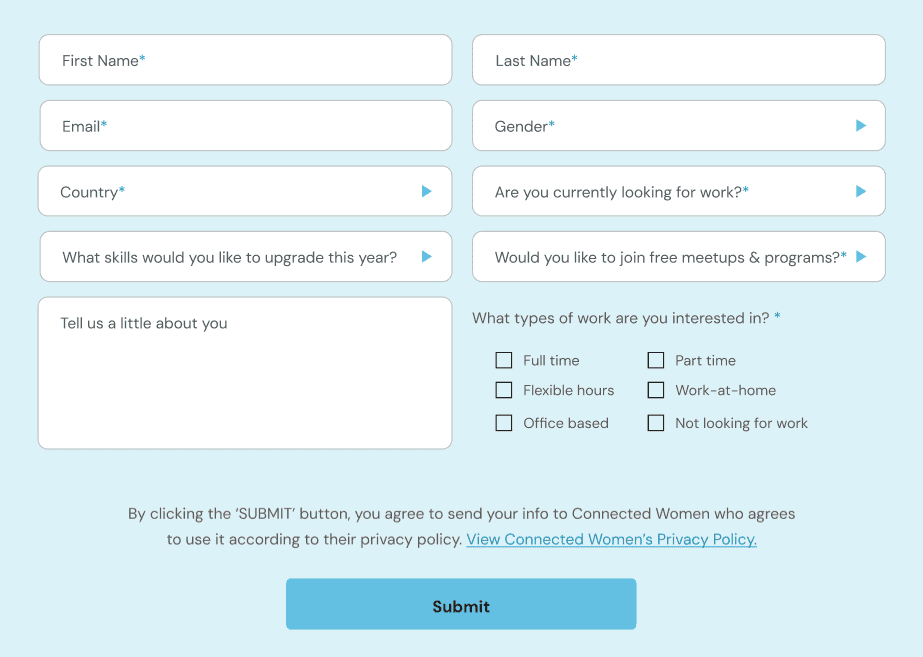Check the Full time checkbox
The height and width of the screenshot is (657, 923).
click(504, 360)
